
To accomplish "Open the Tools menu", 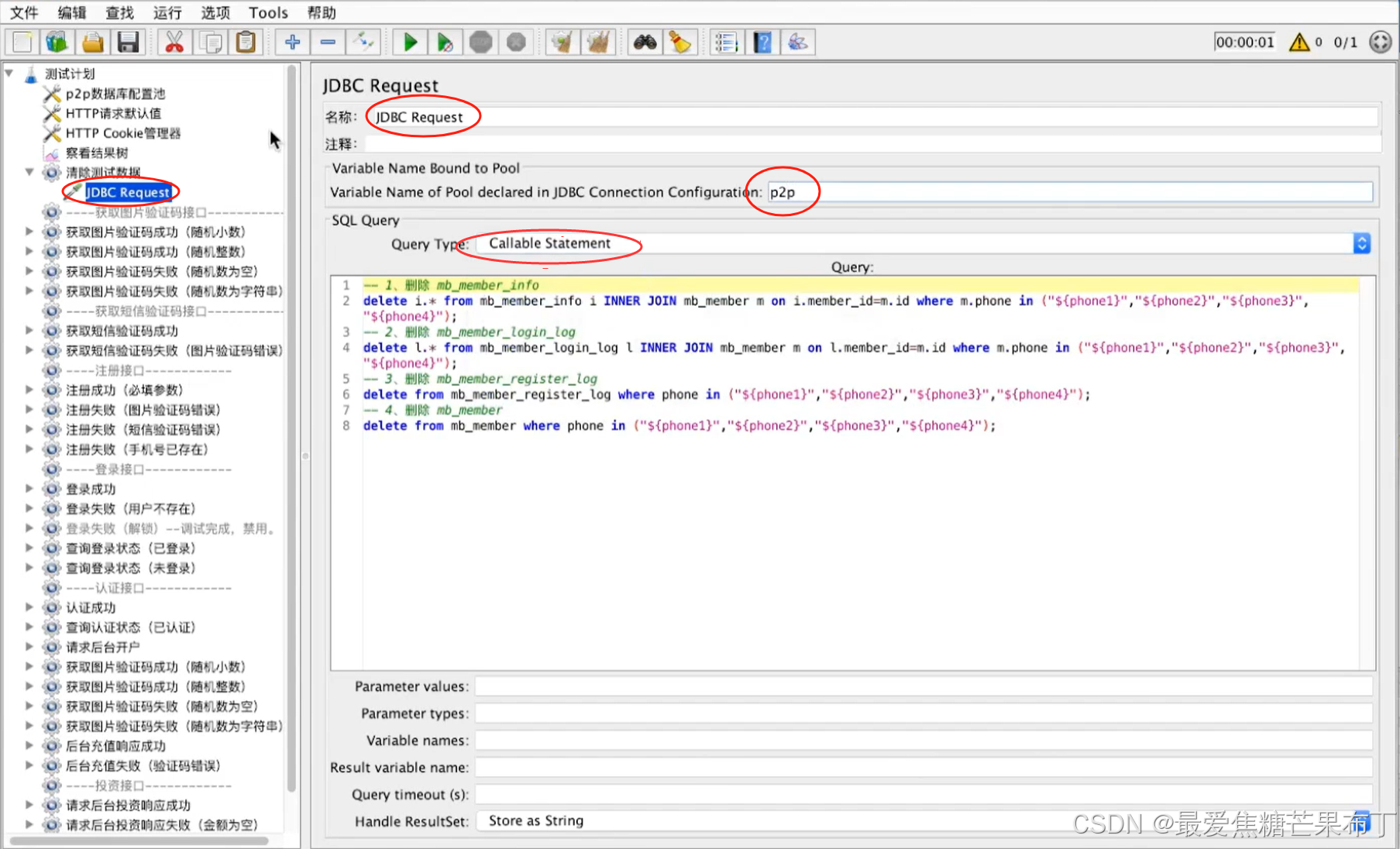I will 268,12.
